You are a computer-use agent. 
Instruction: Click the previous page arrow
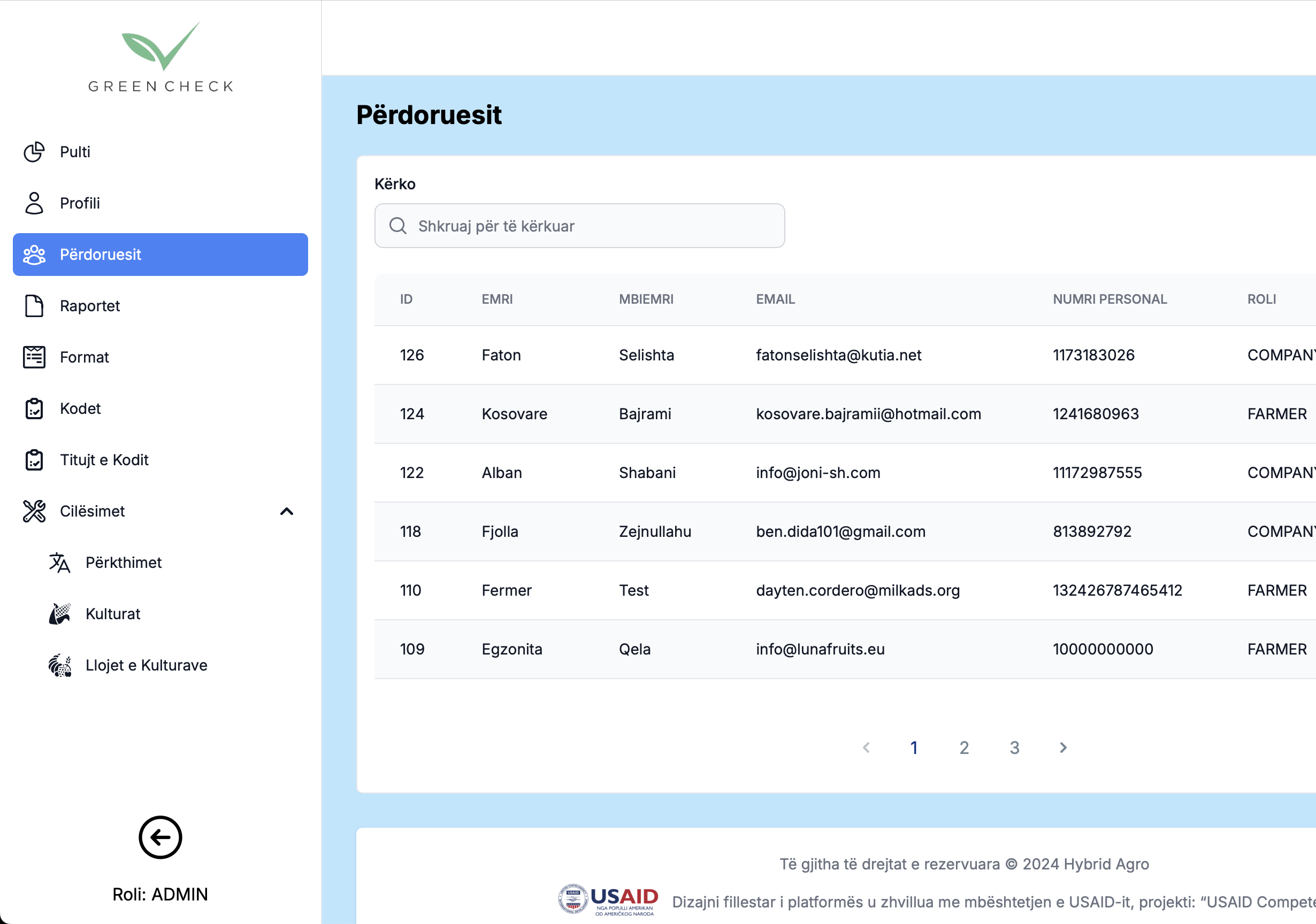[x=866, y=748]
